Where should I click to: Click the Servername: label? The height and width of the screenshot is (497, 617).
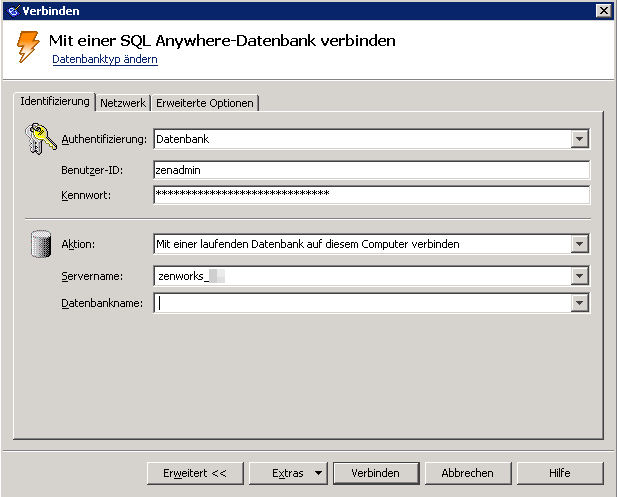pyautogui.click(x=92, y=276)
